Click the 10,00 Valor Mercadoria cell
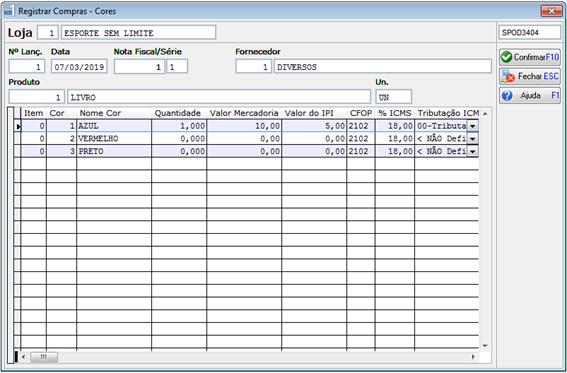The height and width of the screenshot is (373, 567). tap(244, 126)
